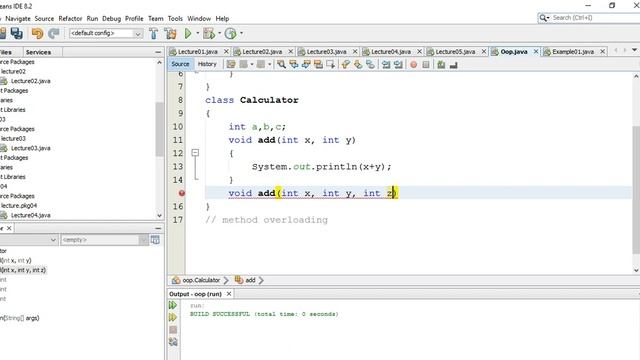Open the editor tab list dropdown arrow
This screenshot has width=640, height=360.
[x=634, y=50]
